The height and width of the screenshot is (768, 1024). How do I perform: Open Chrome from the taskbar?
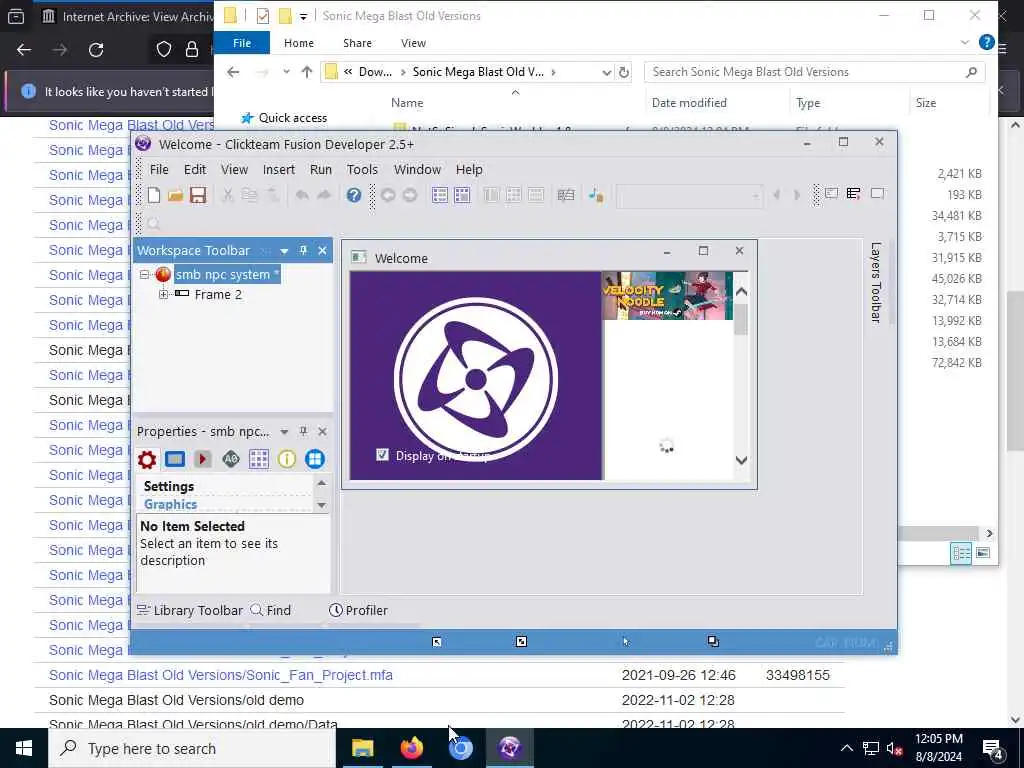(461, 748)
